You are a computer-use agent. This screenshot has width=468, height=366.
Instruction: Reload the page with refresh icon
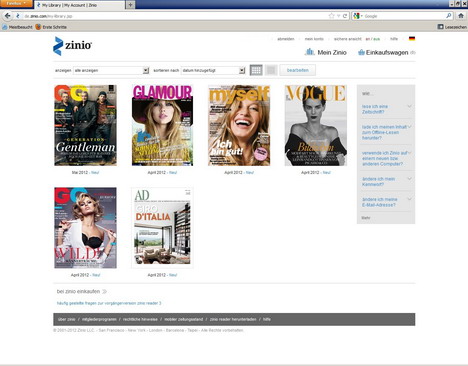(345, 16)
